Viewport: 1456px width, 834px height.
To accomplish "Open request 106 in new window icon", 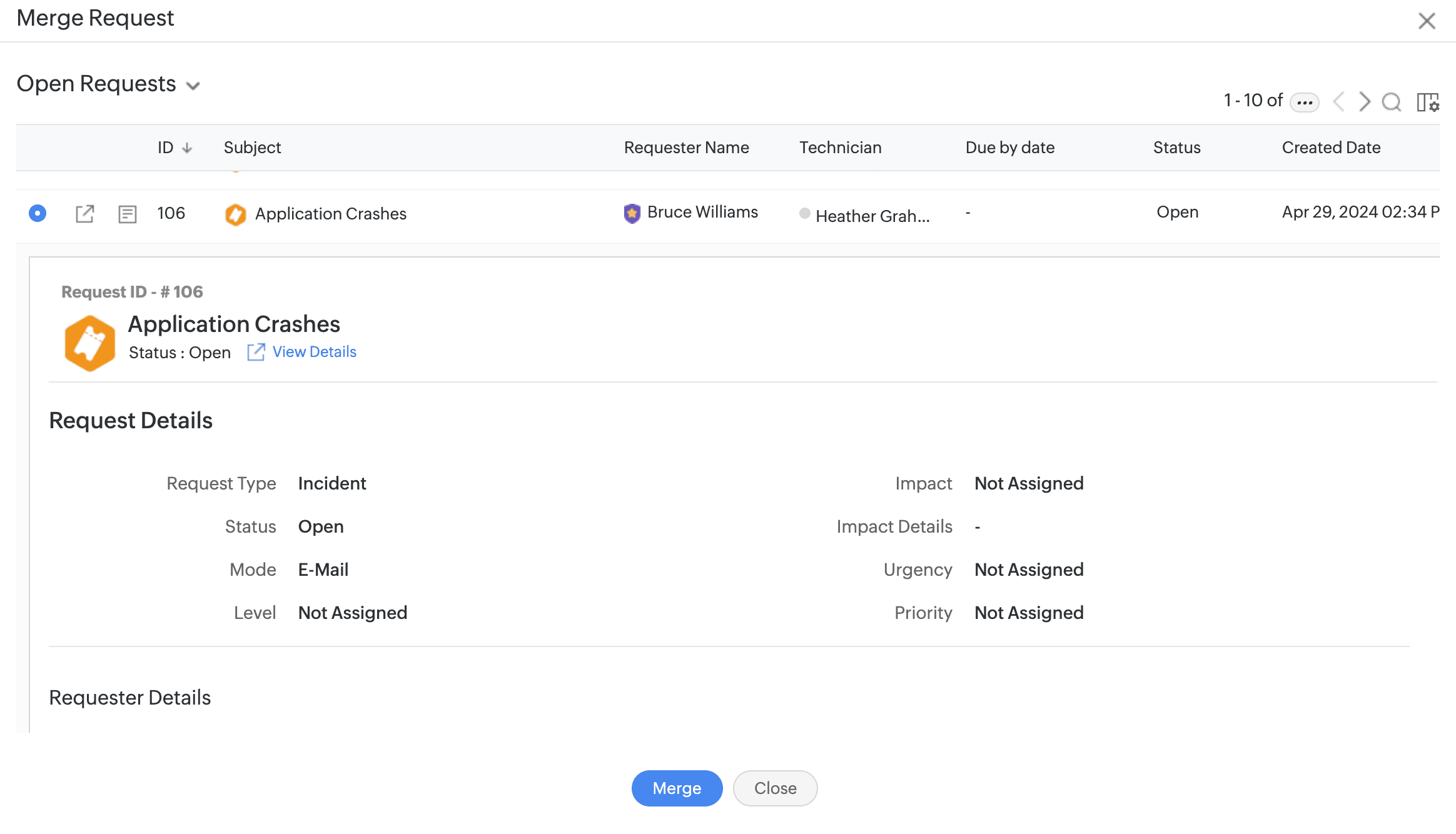I will pos(84,214).
